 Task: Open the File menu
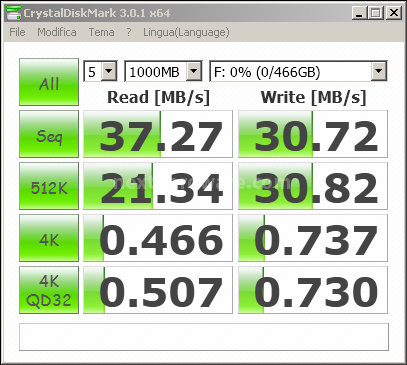click(x=17, y=32)
